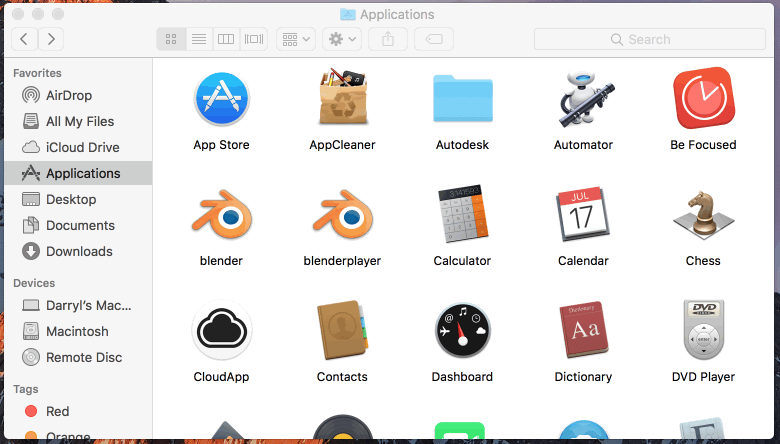Viewport: 780px width, 444px height.
Task: Click the Calculator name label
Action: coord(462,261)
